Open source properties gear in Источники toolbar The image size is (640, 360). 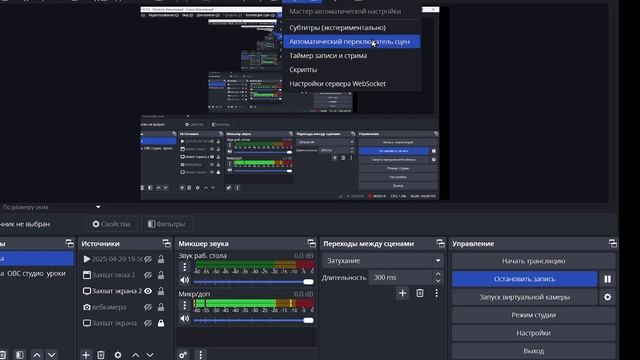tap(118, 355)
